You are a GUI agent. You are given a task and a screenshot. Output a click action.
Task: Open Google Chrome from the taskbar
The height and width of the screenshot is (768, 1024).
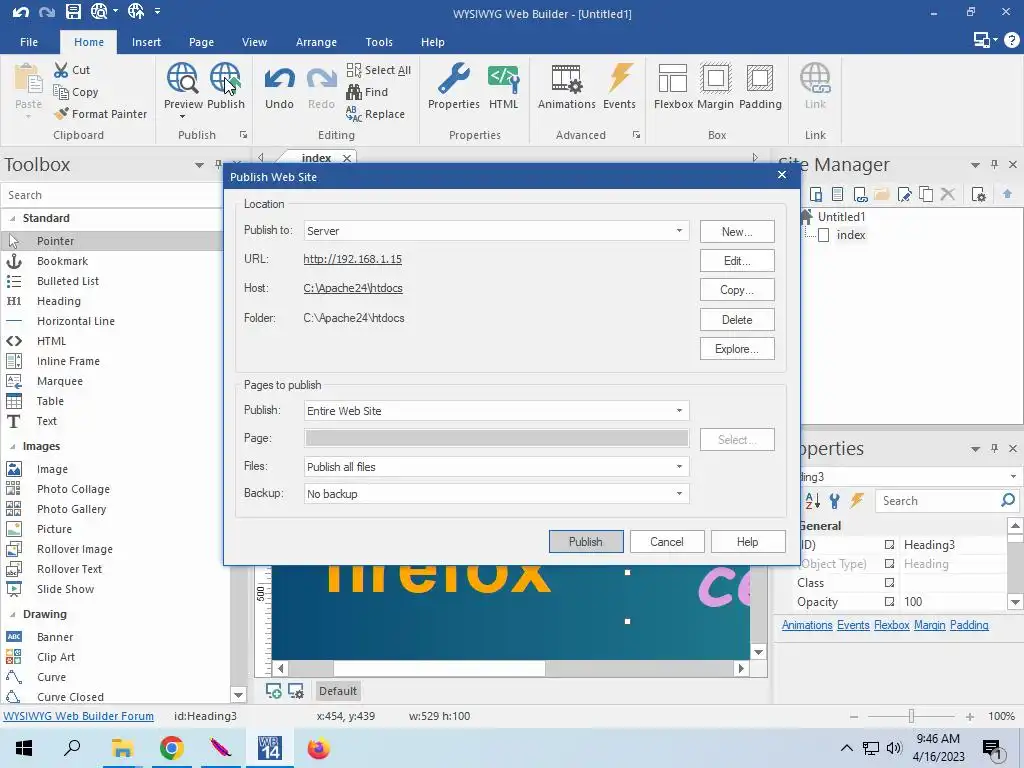[x=172, y=748]
